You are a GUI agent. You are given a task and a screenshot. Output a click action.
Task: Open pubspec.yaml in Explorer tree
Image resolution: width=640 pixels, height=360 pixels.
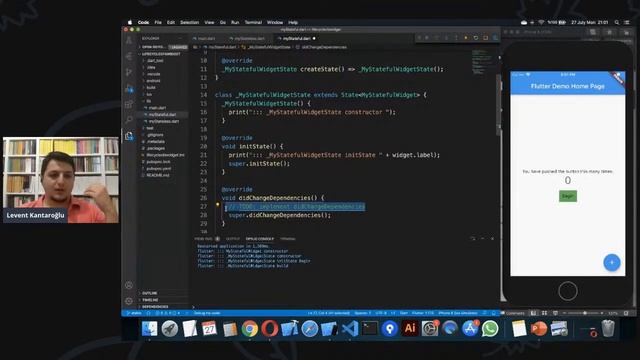(x=158, y=168)
